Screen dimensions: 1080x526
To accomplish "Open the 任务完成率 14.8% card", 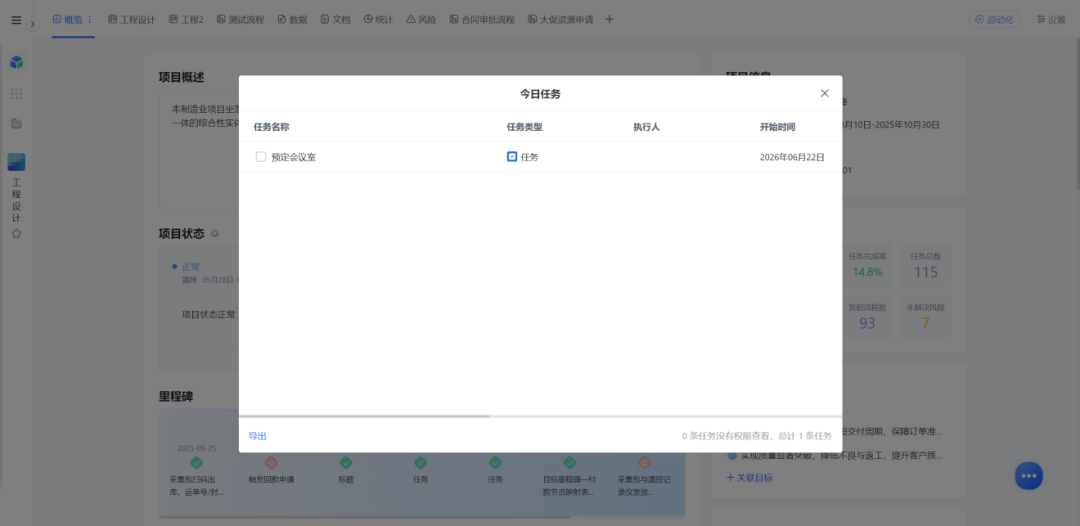I will pos(867,265).
